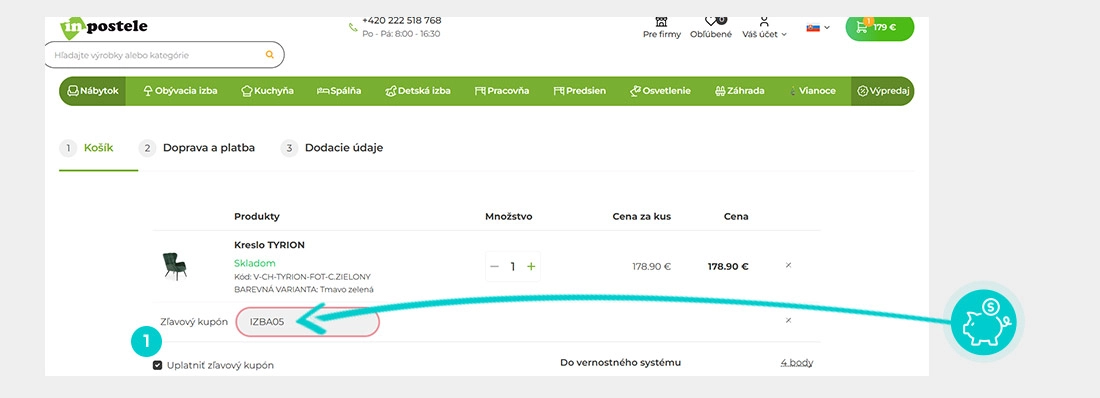Image resolution: width=1100 pixels, height=398 pixels.
Task: Open the Kuchyňa category
Action: coord(267,91)
